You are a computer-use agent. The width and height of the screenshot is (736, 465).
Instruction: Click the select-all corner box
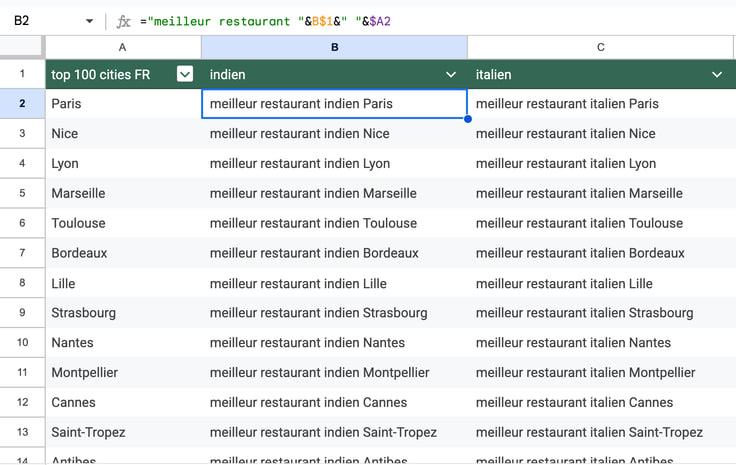(x=22, y=47)
